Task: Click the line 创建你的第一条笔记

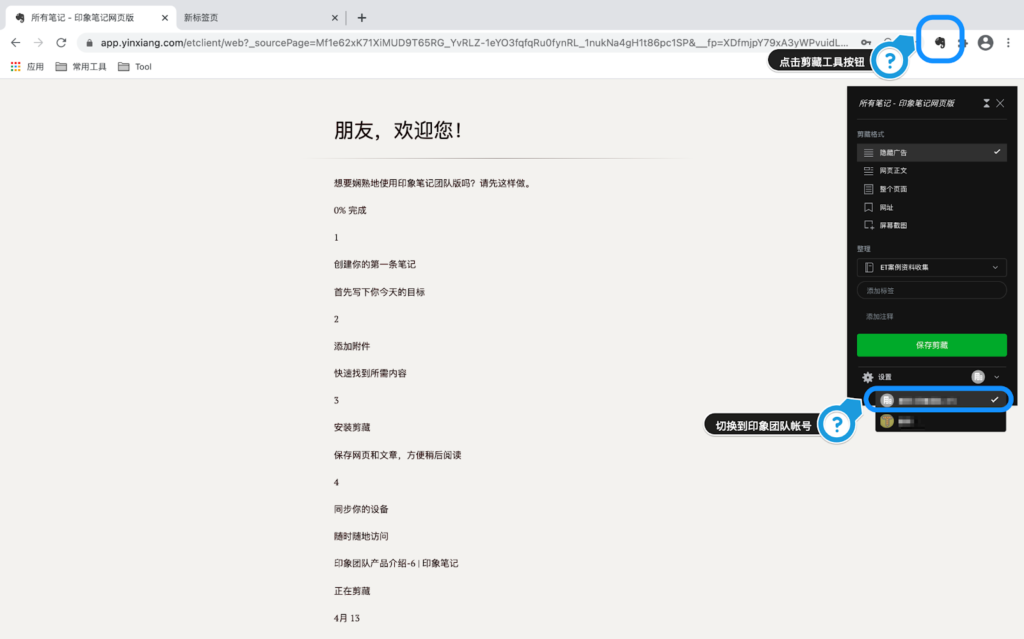Action: (375, 265)
